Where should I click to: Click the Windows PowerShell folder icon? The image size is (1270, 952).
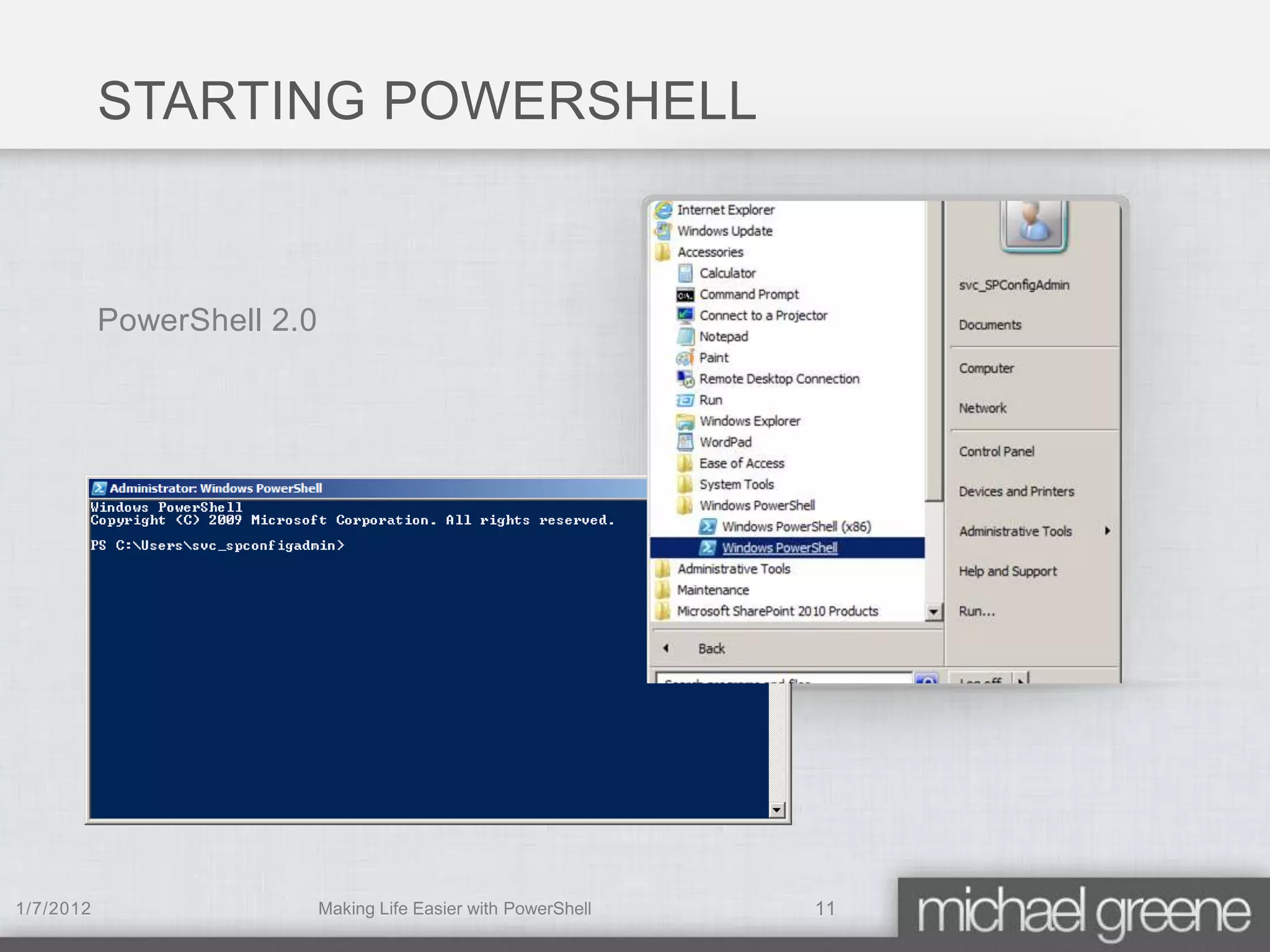685,506
